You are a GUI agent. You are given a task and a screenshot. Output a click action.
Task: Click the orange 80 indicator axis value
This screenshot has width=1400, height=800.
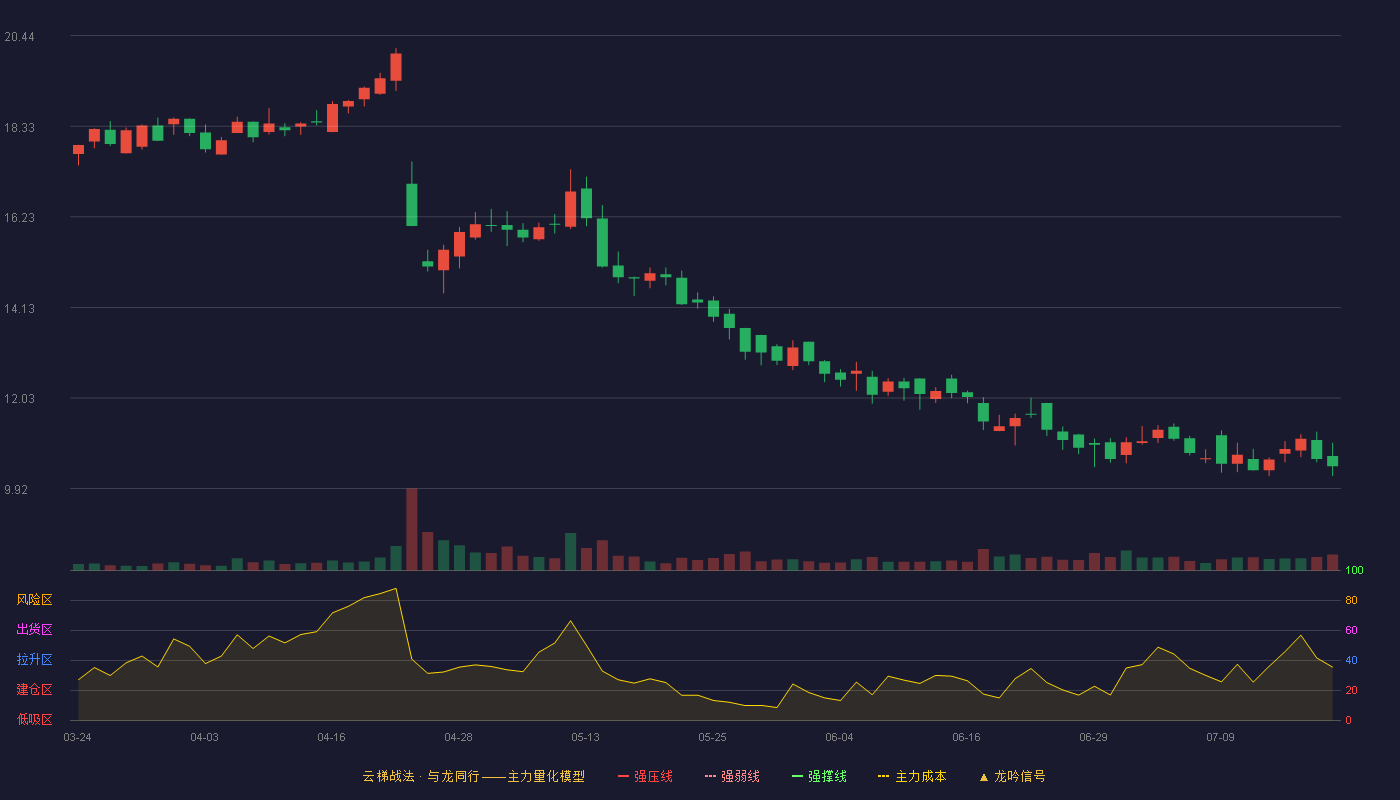pos(1351,600)
